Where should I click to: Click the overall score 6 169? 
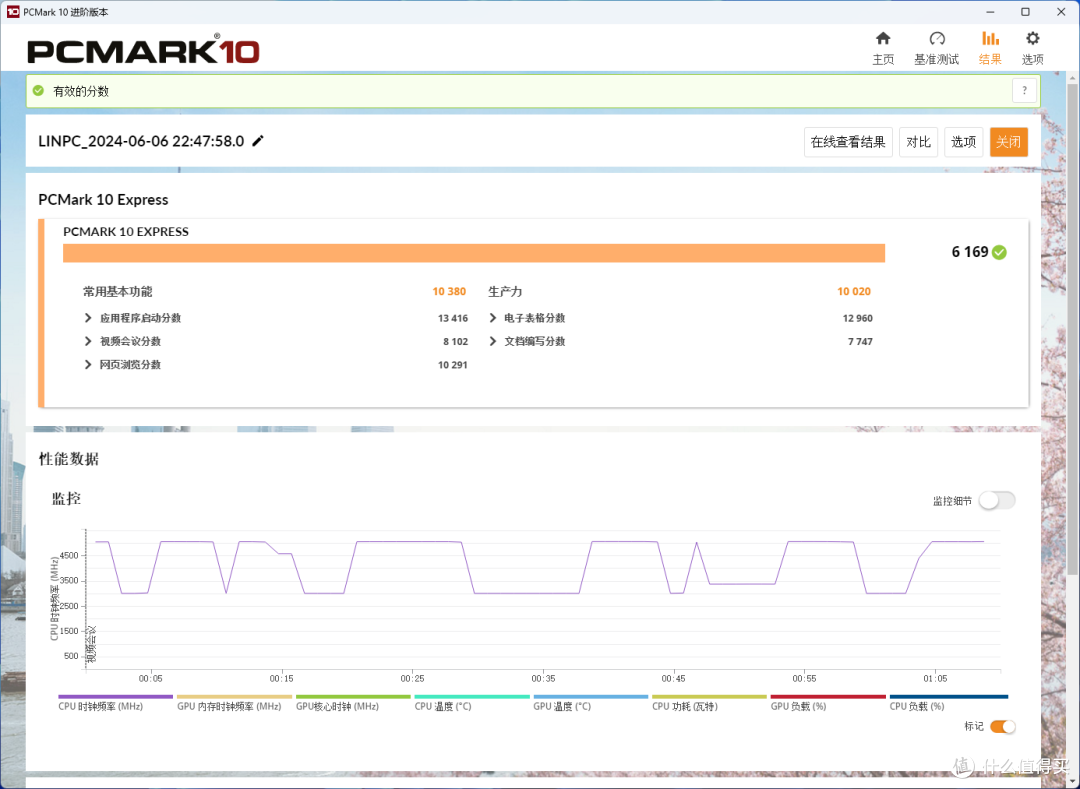970,252
